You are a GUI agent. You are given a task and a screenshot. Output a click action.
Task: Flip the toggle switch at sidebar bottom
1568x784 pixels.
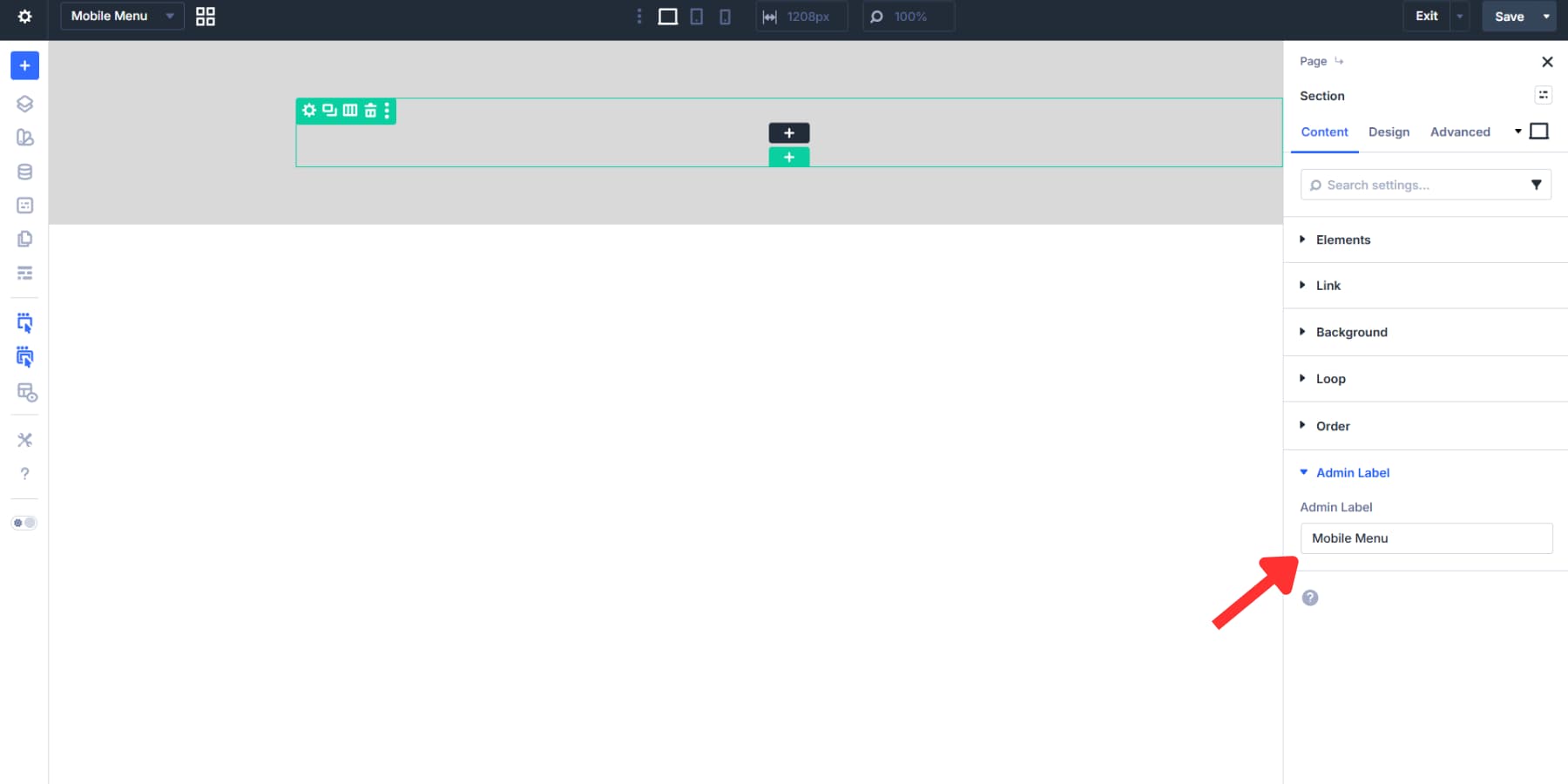[24, 523]
